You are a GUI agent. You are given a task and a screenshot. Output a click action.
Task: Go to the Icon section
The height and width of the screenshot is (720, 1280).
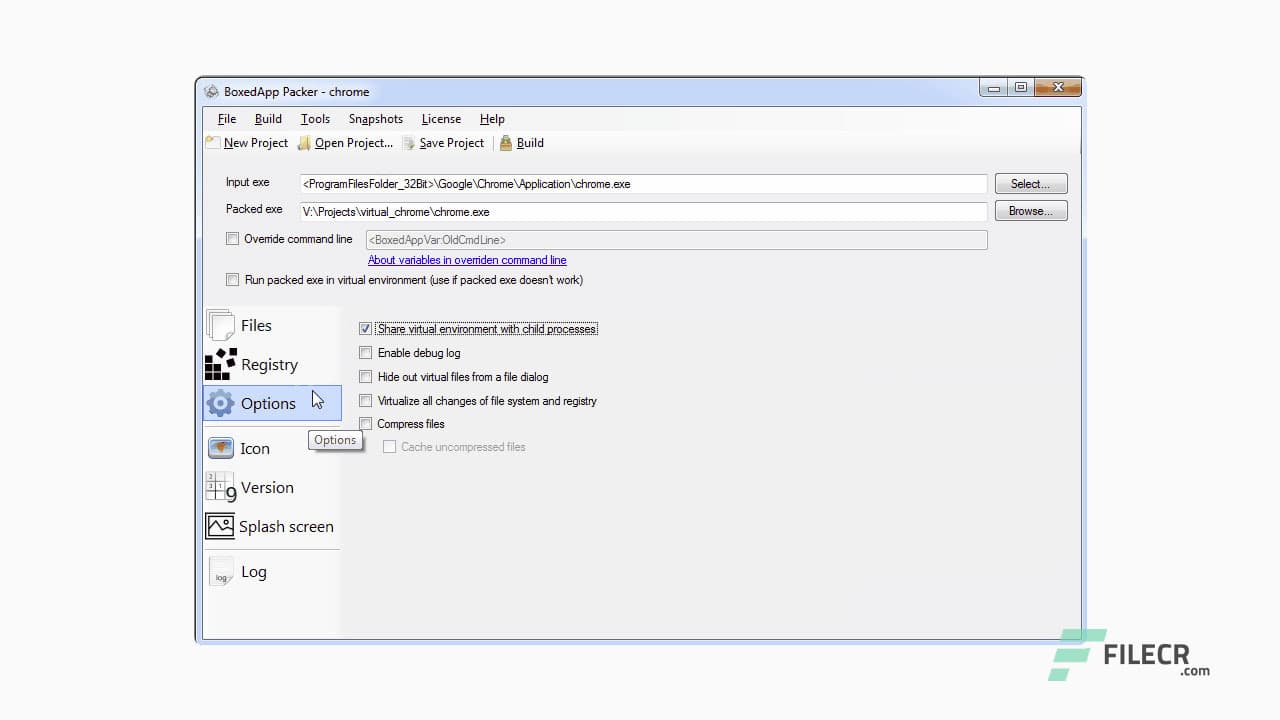click(255, 449)
